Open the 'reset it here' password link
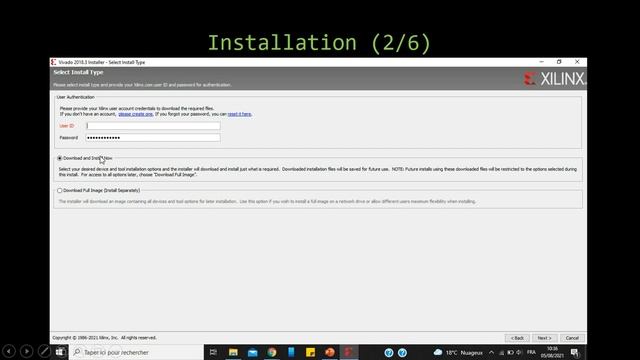The image size is (640, 360). (239, 114)
